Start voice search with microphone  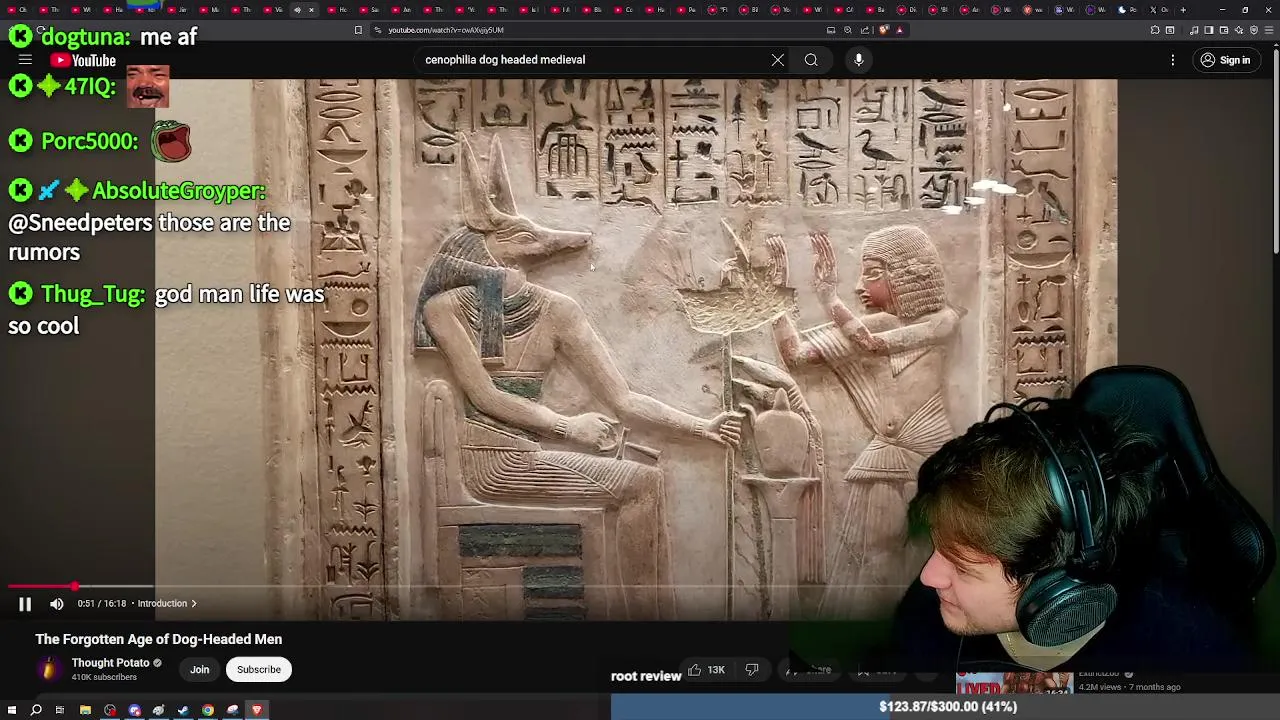pyautogui.click(x=858, y=60)
